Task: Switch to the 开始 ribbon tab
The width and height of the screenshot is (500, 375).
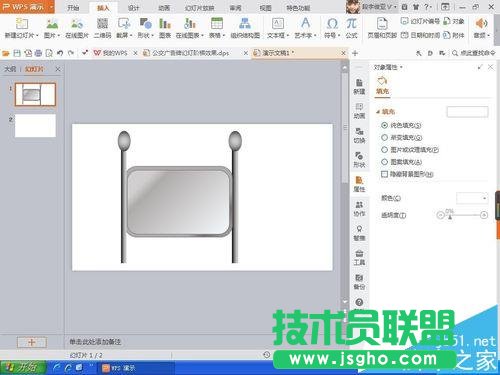Action: [73, 8]
